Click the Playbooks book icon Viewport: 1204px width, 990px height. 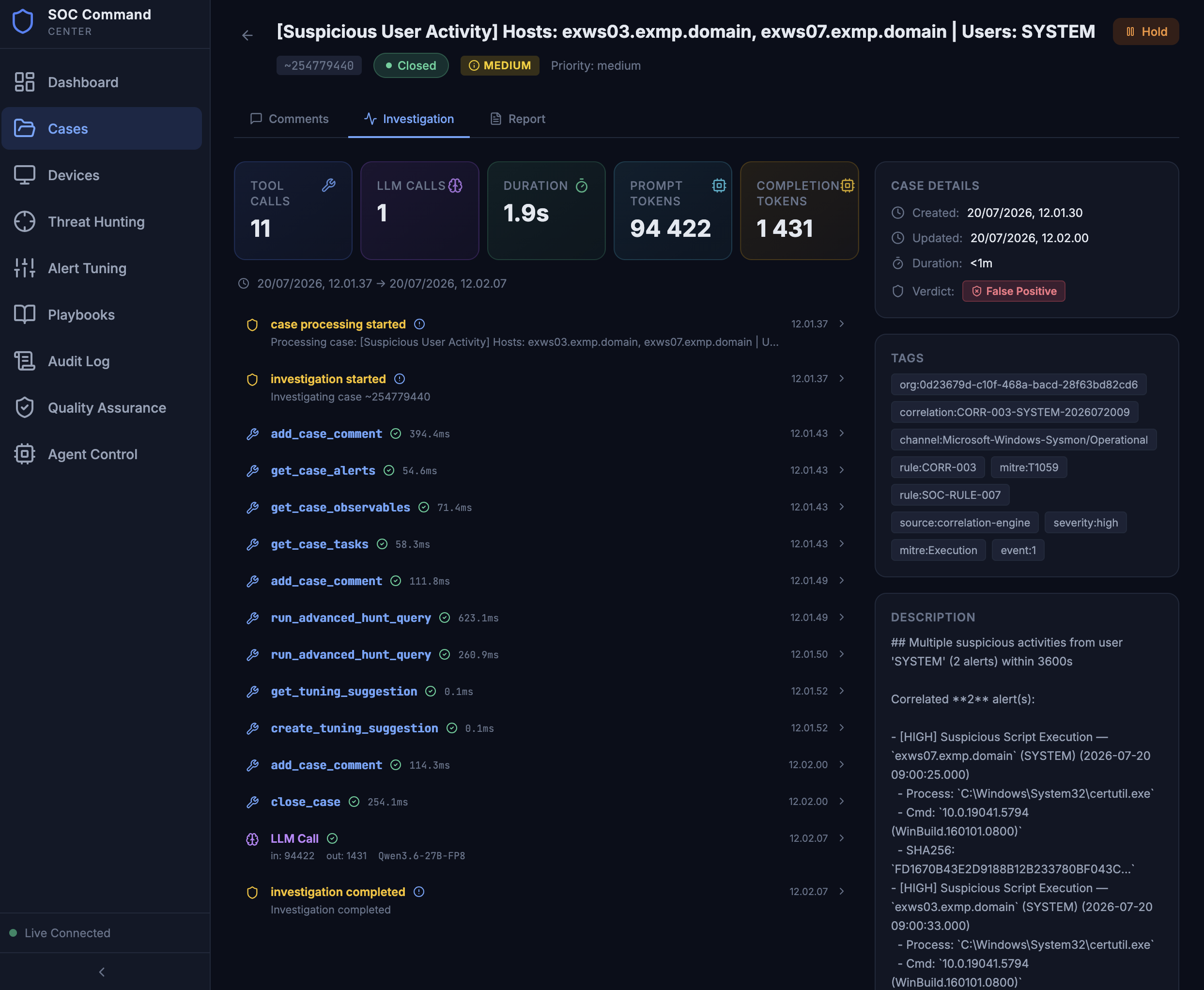pos(25,315)
